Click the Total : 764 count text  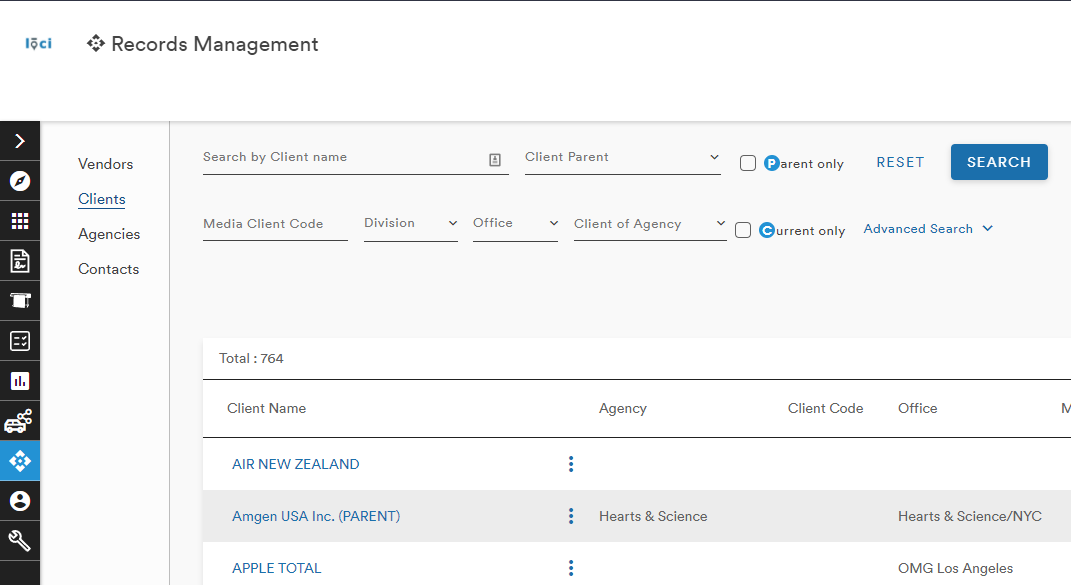click(x=251, y=358)
